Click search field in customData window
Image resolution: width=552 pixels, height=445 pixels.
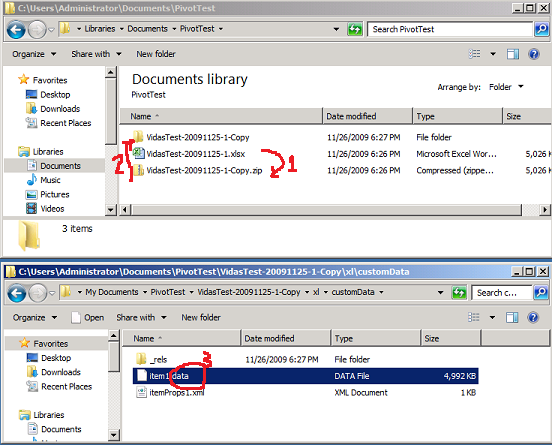click(x=502, y=293)
